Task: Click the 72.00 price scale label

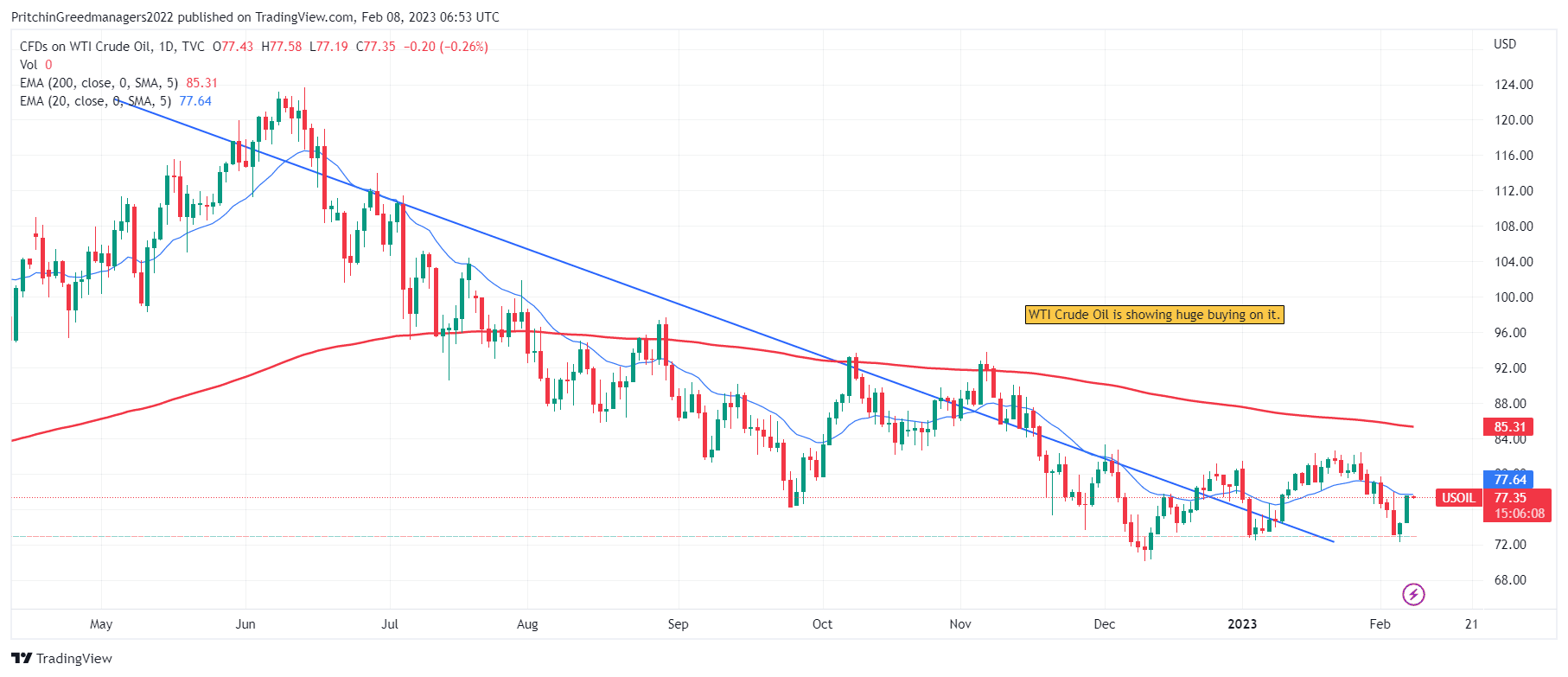Action: tap(1510, 545)
